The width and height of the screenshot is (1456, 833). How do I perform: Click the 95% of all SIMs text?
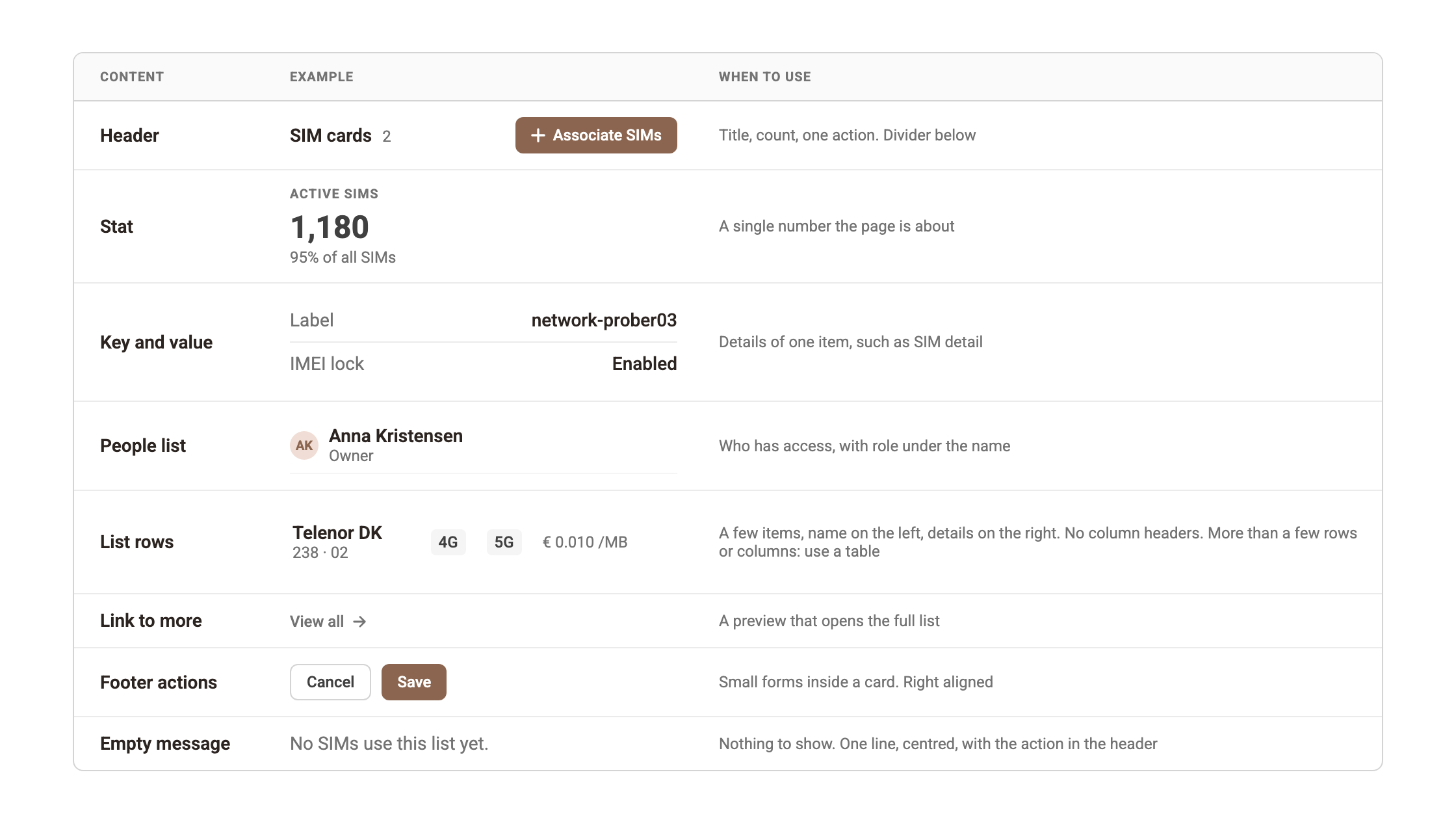[x=343, y=258]
